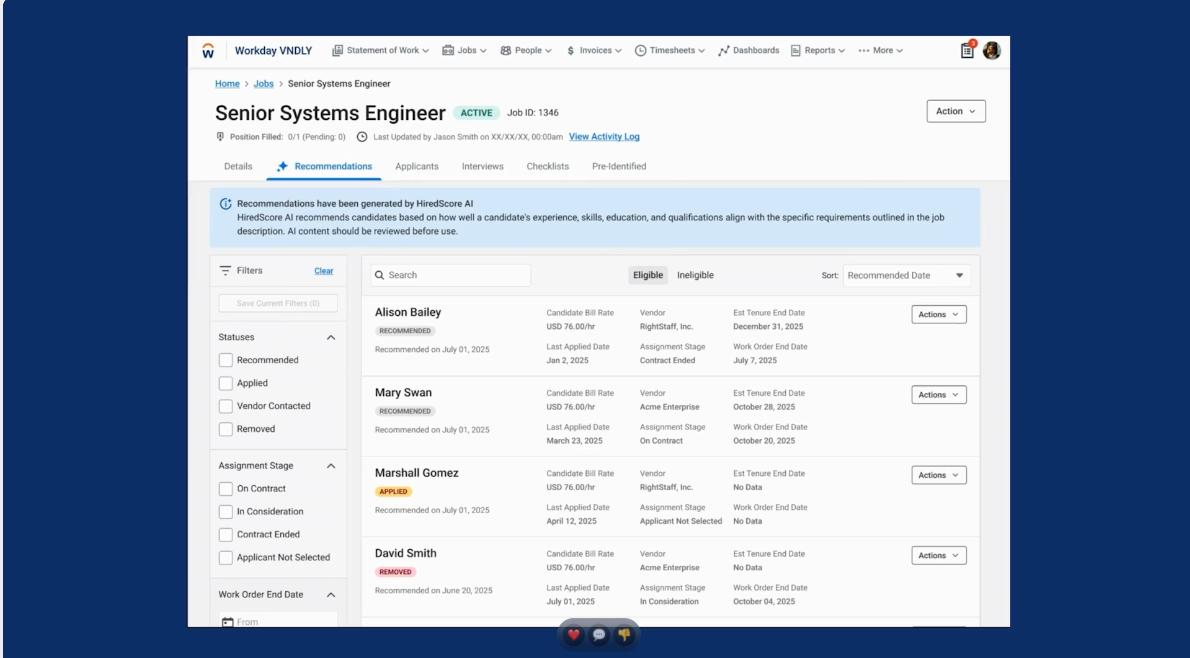Open Actions menu for Marshall Gomez
Image resolution: width=1190 pixels, height=658 pixels.
[x=939, y=475]
